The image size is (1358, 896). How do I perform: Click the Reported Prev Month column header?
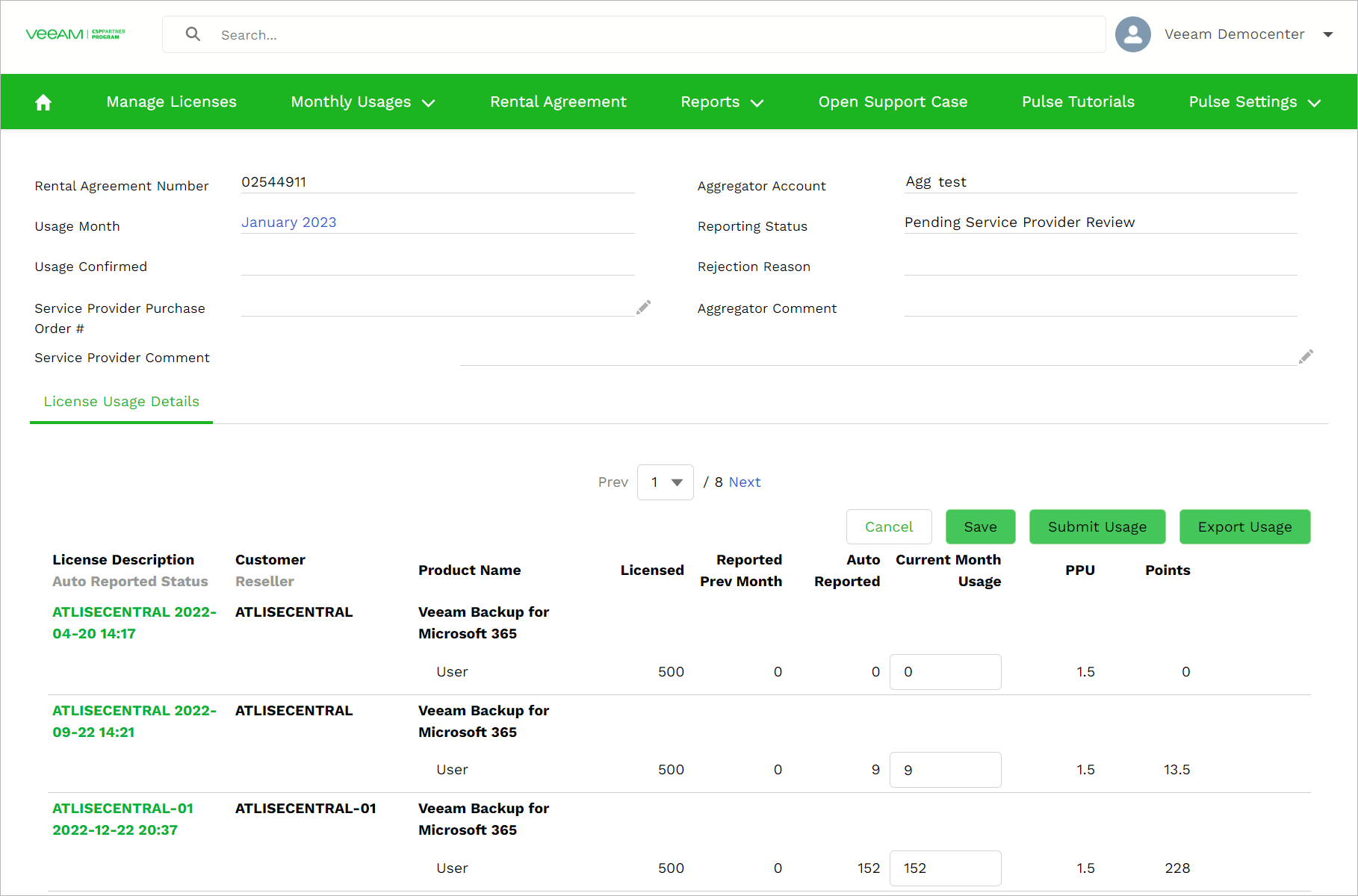point(741,570)
